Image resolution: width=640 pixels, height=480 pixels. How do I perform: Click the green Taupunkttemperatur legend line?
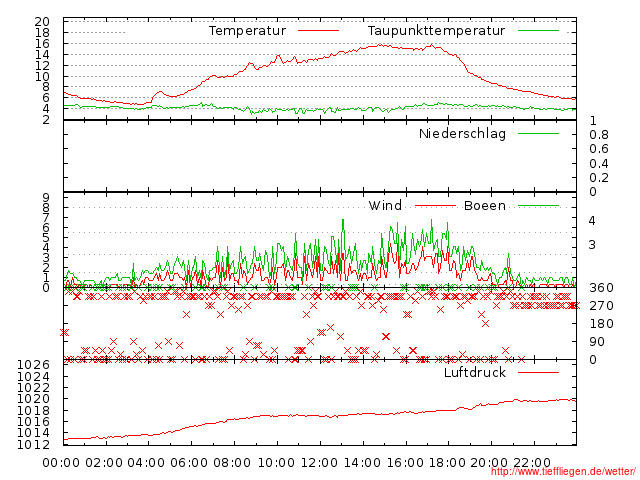(x=538, y=31)
